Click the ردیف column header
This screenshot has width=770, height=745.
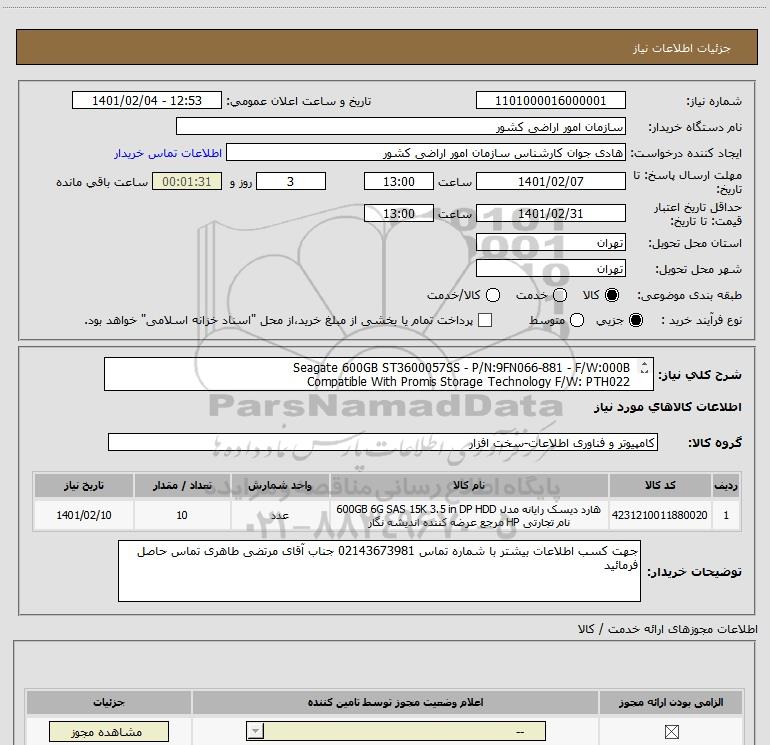tap(726, 486)
